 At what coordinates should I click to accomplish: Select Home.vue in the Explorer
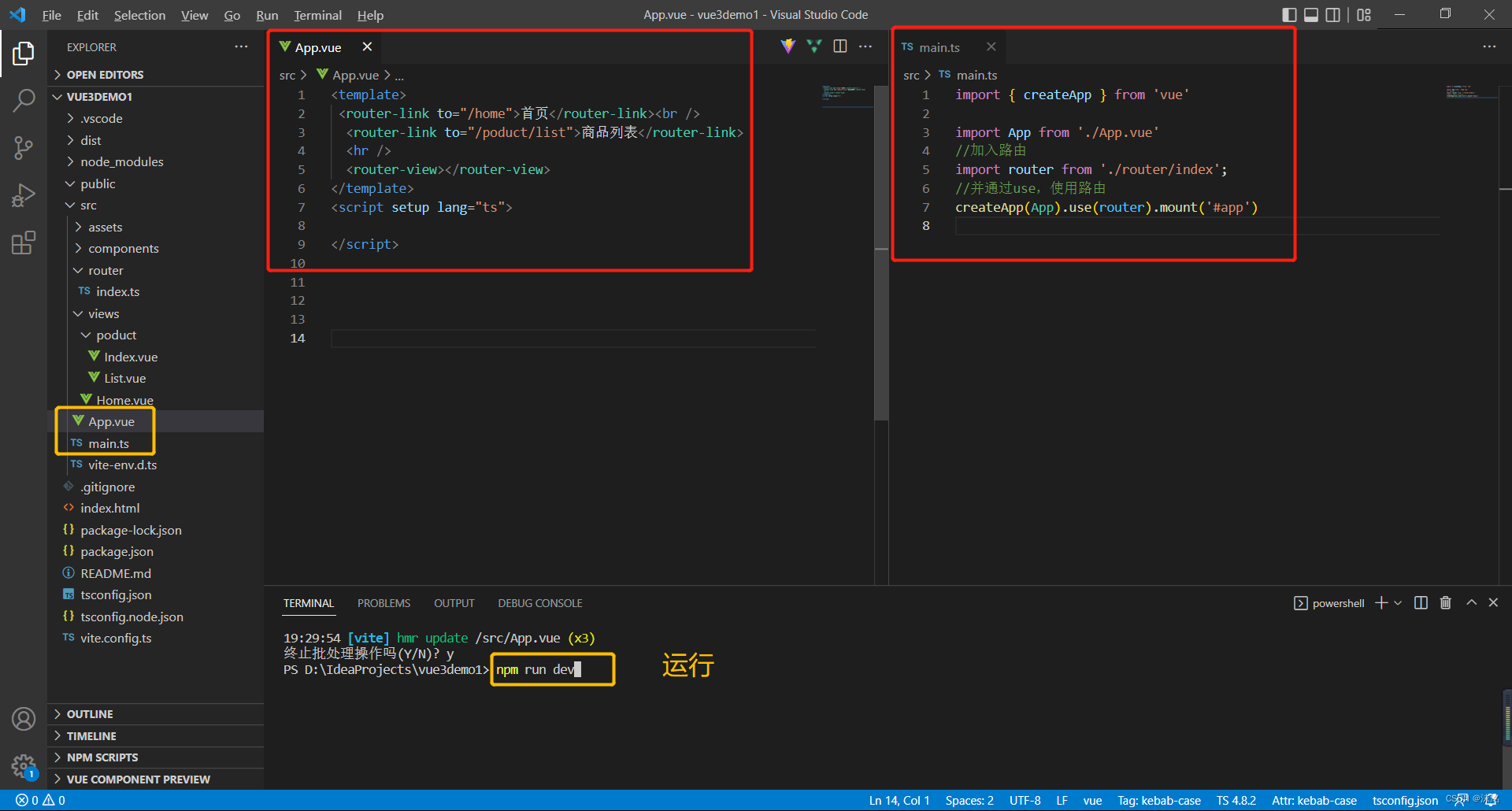point(124,400)
